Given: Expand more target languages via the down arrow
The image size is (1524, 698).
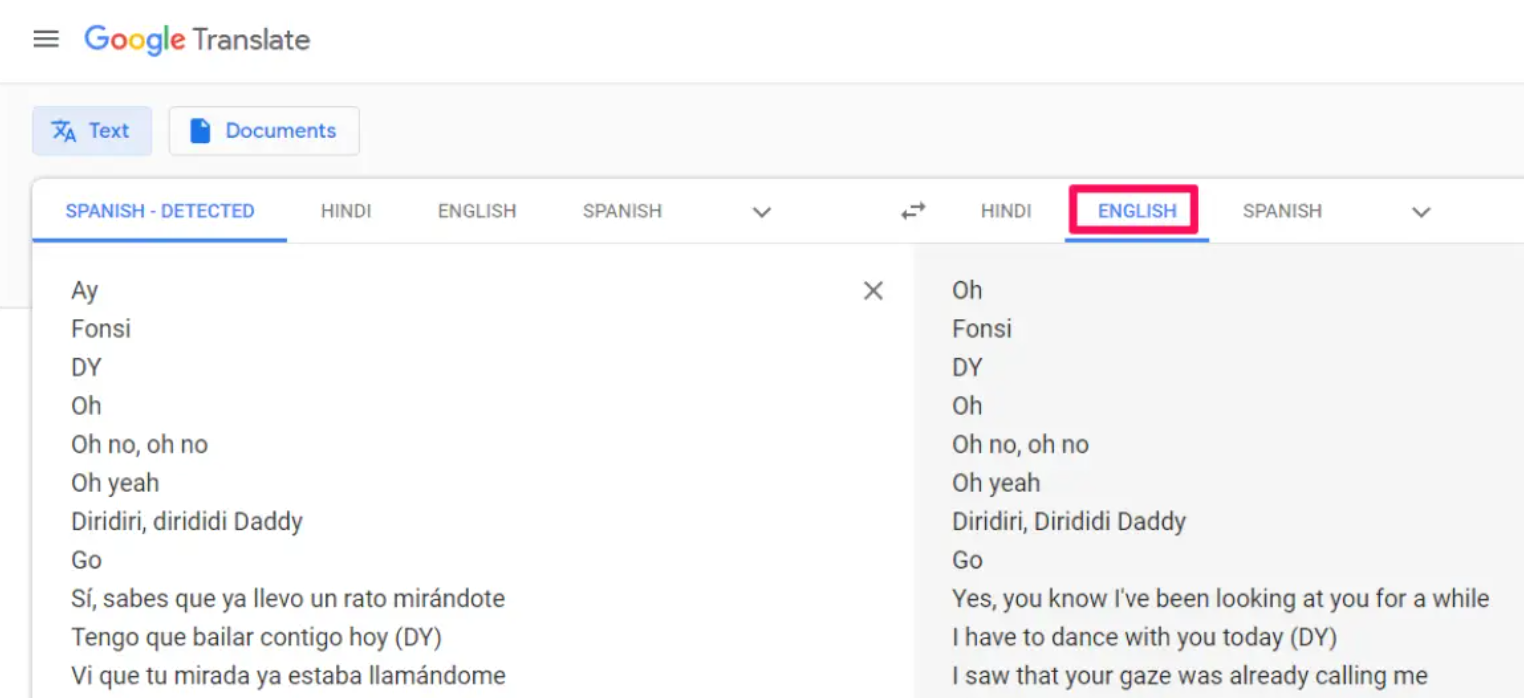Looking at the screenshot, I should tap(1421, 212).
